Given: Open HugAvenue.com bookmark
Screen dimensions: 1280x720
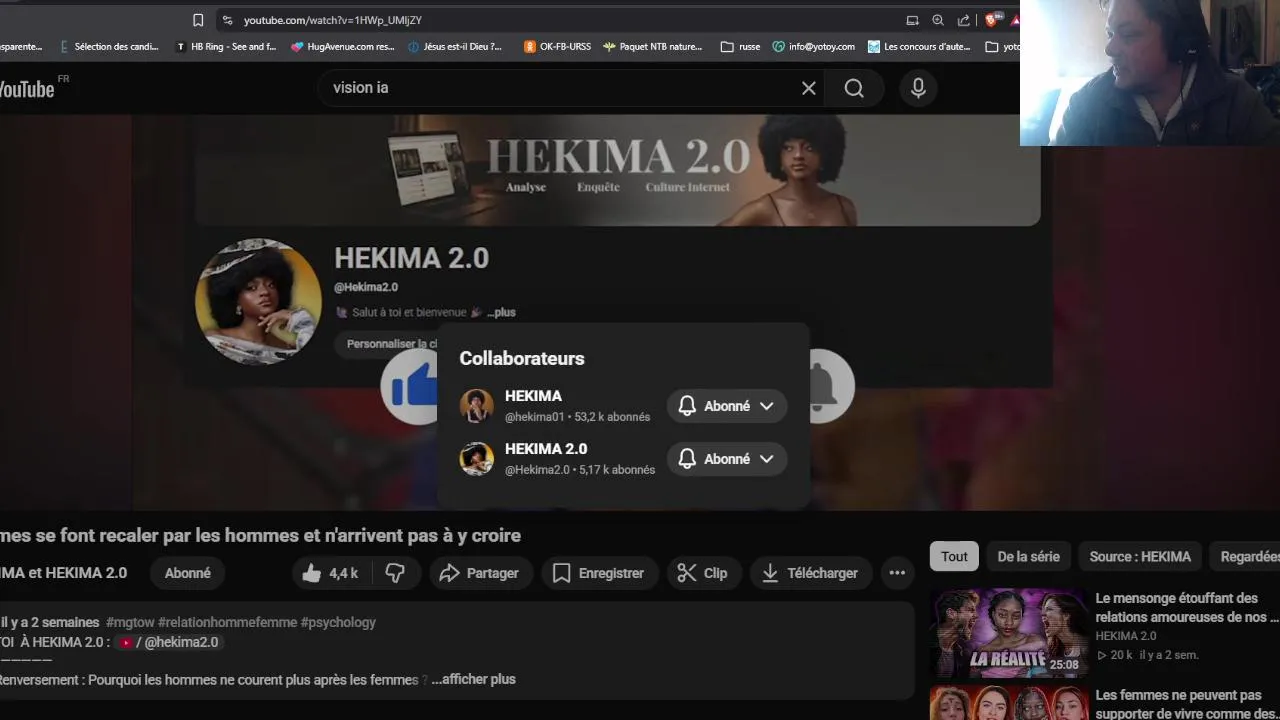Looking at the screenshot, I should click(343, 46).
